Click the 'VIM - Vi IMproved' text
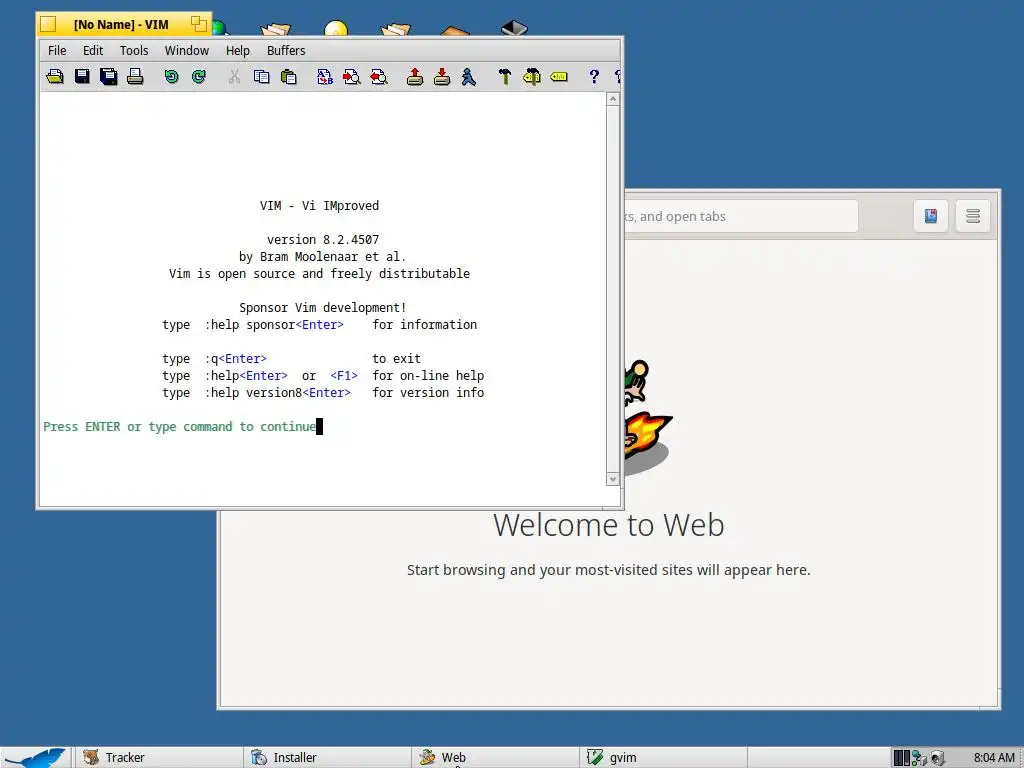The height and width of the screenshot is (768, 1024). (x=319, y=206)
